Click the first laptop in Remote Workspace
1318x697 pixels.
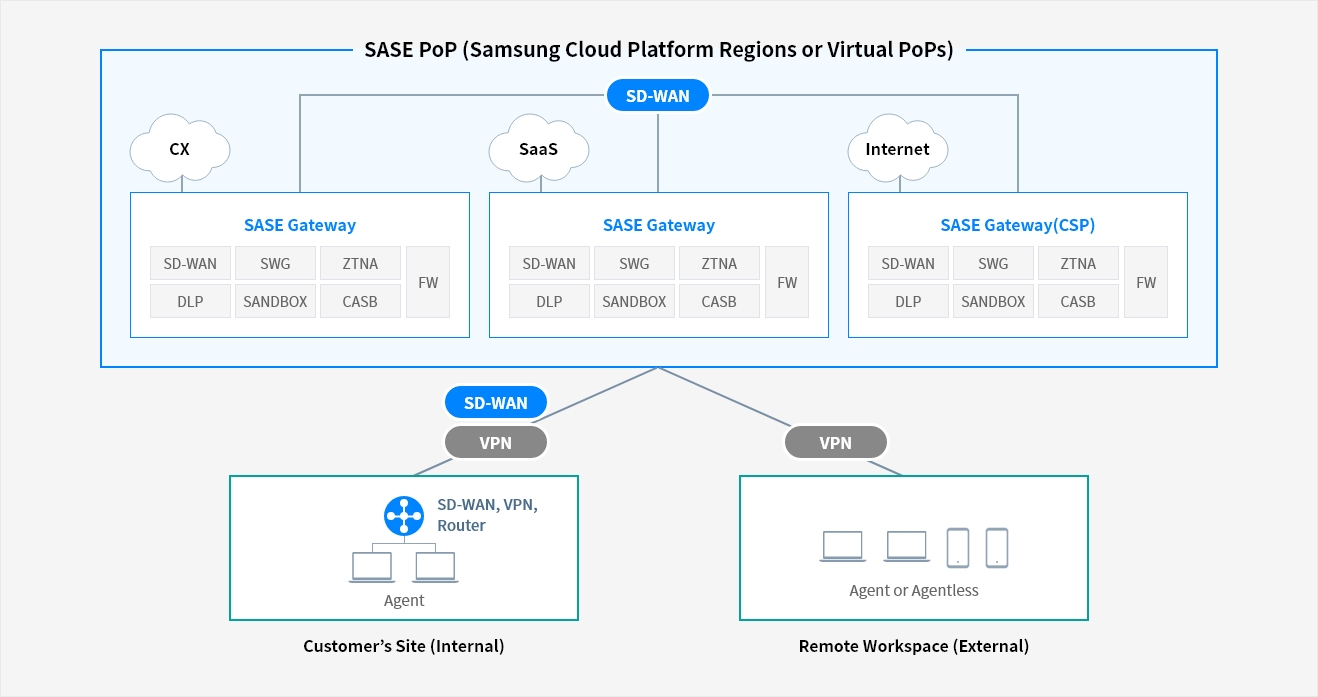(842, 546)
